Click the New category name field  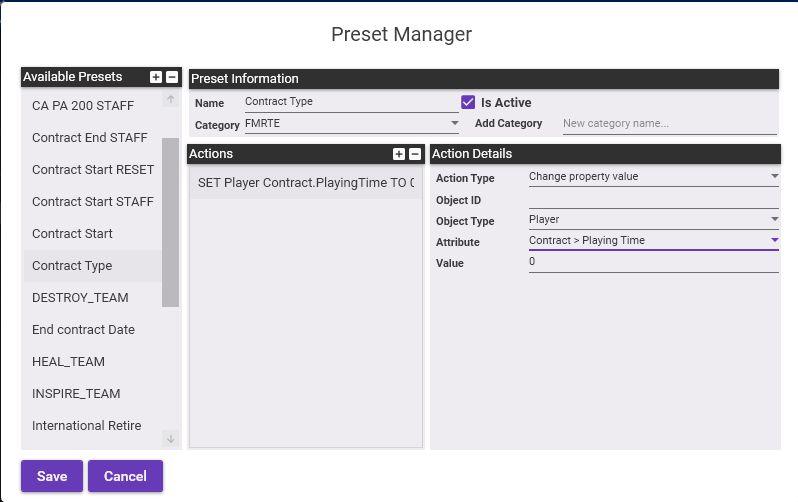click(x=670, y=124)
